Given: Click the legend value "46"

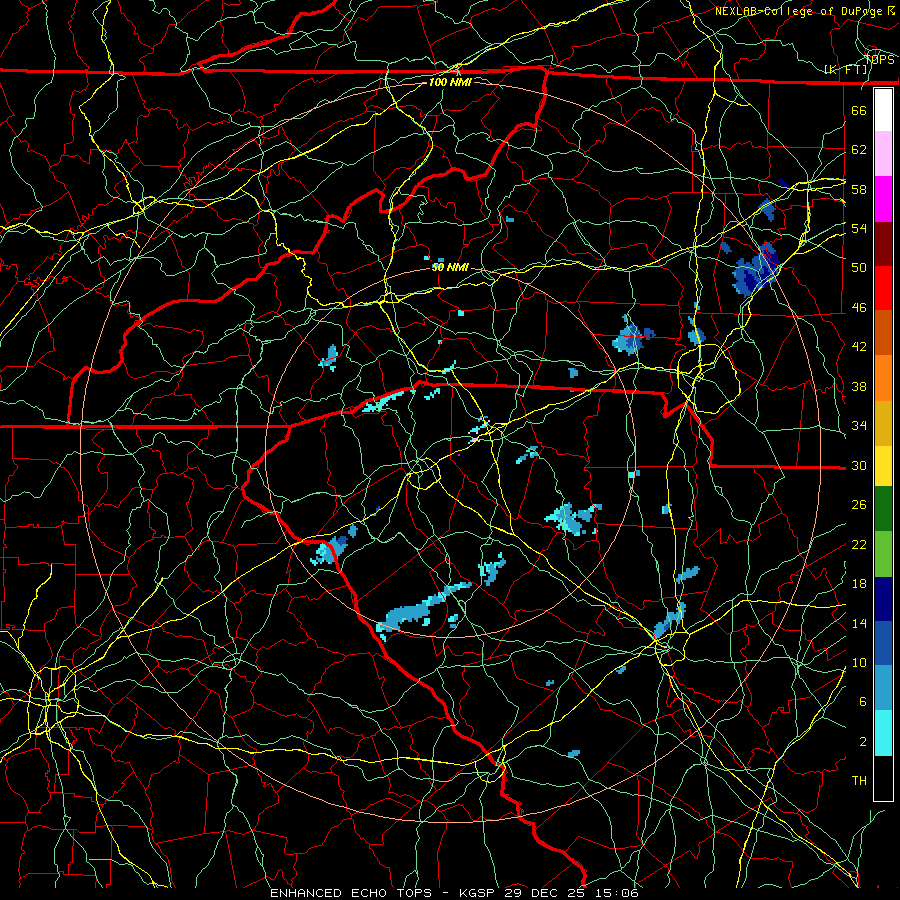Looking at the screenshot, I should tap(859, 308).
